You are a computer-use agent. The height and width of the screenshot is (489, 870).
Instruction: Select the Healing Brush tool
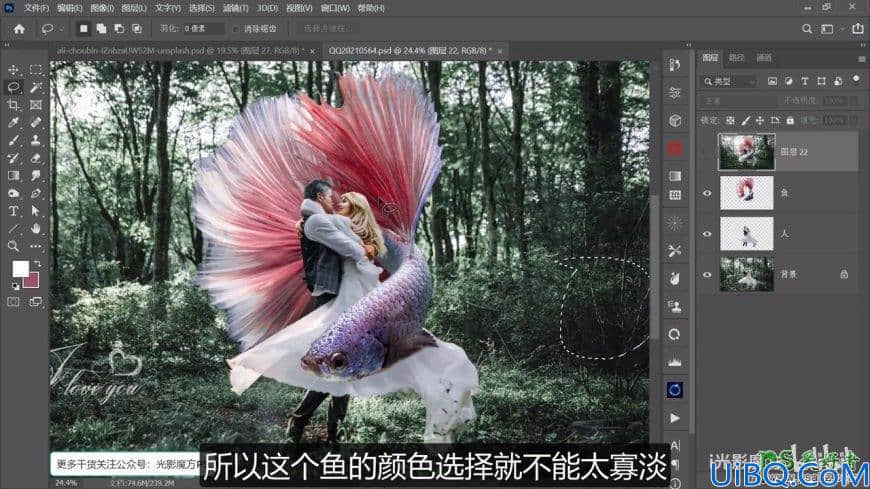click(36, 123)
